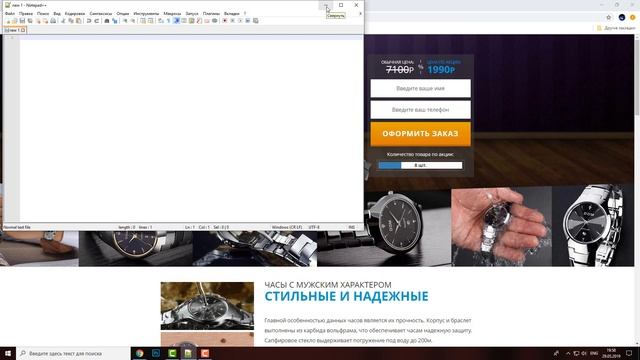Open the browser profile avatar icon
The height and width of the screenshot is (360, 640).
(622, 17)
